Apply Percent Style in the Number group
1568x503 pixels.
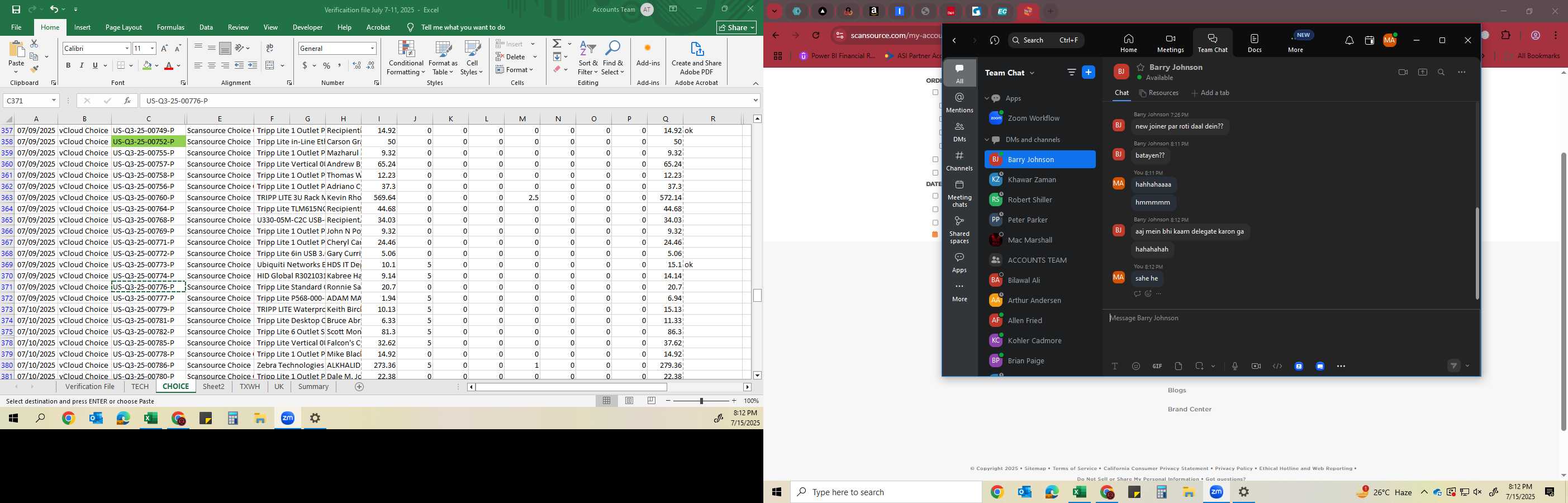(327, 66)
